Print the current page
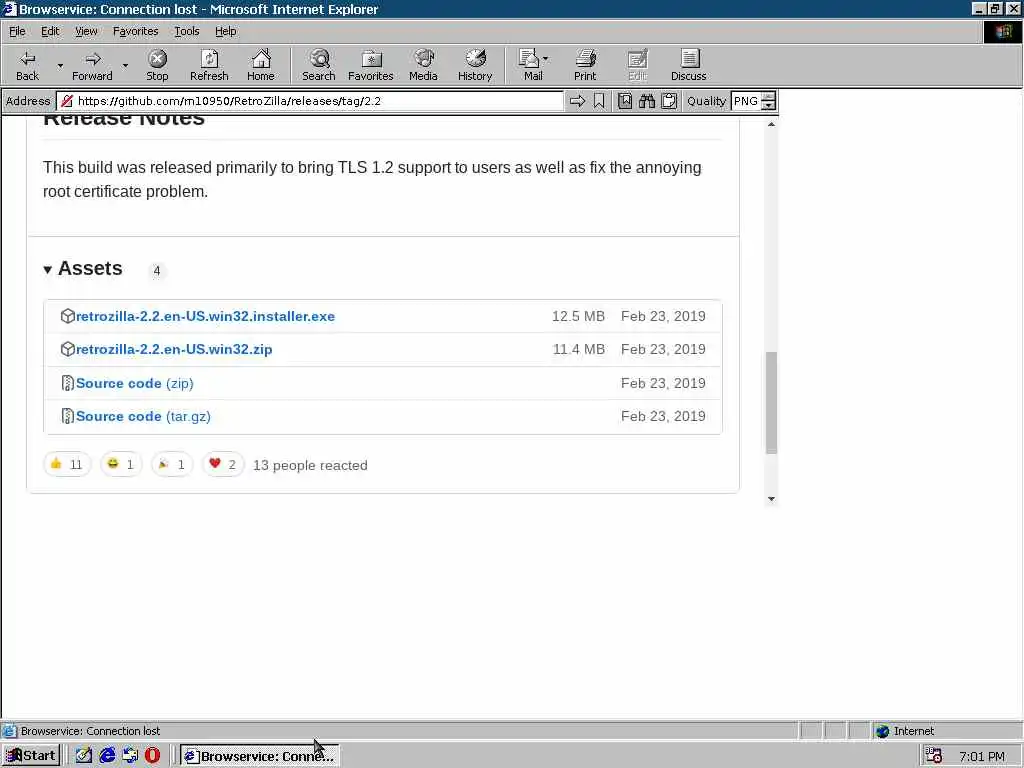 585,65
